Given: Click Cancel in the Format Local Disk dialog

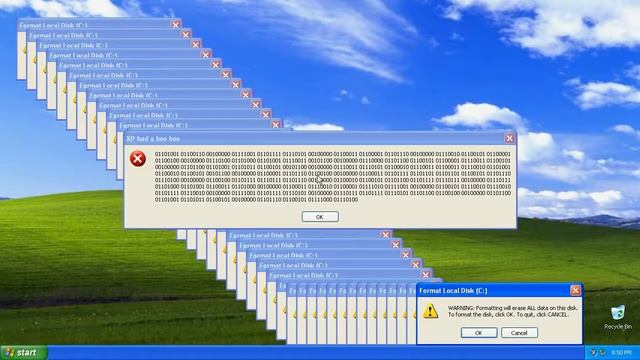Looking at the screenshot, I should 519,333.
